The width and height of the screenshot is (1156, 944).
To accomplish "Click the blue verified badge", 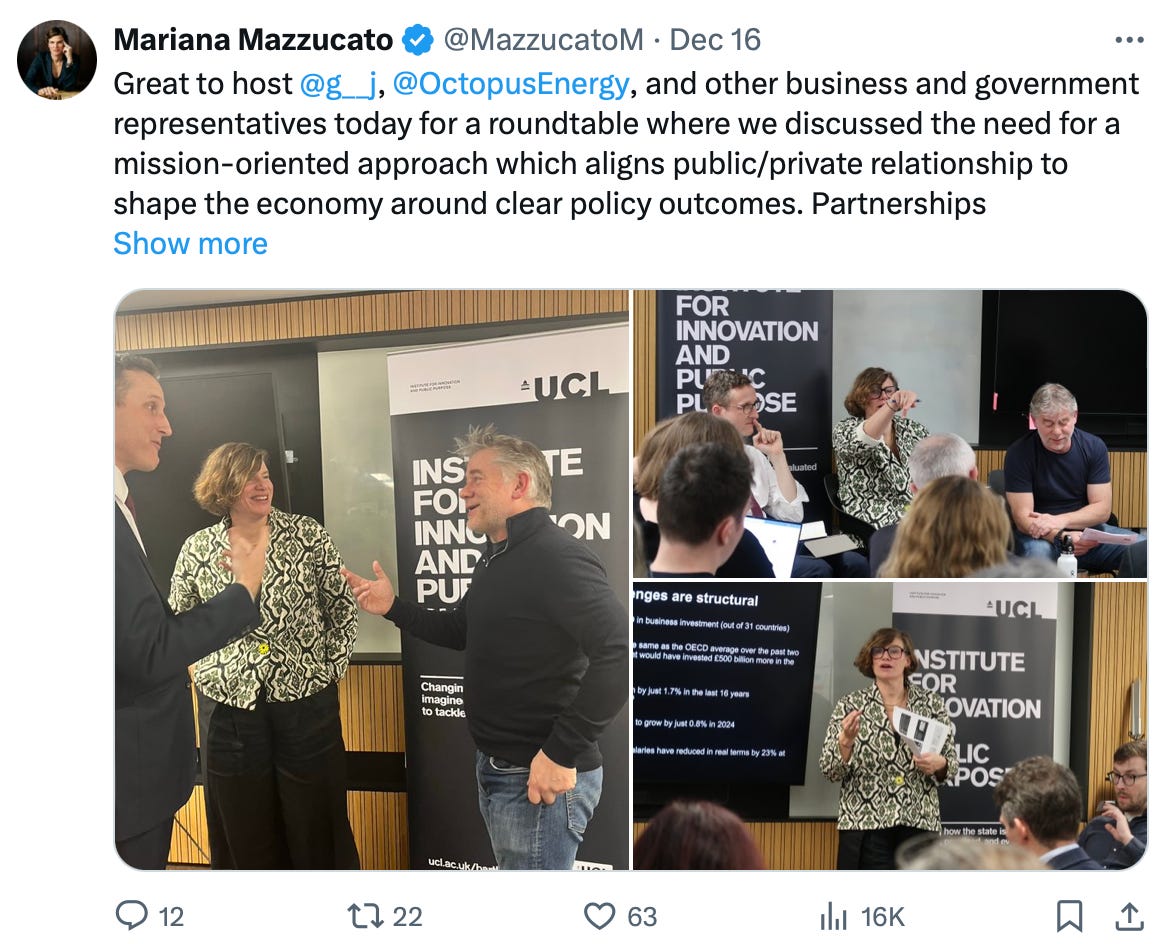I will click(417, 40).
